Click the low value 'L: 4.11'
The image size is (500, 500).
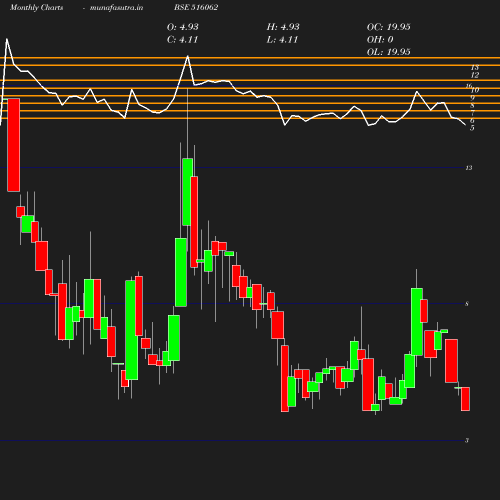282,40
